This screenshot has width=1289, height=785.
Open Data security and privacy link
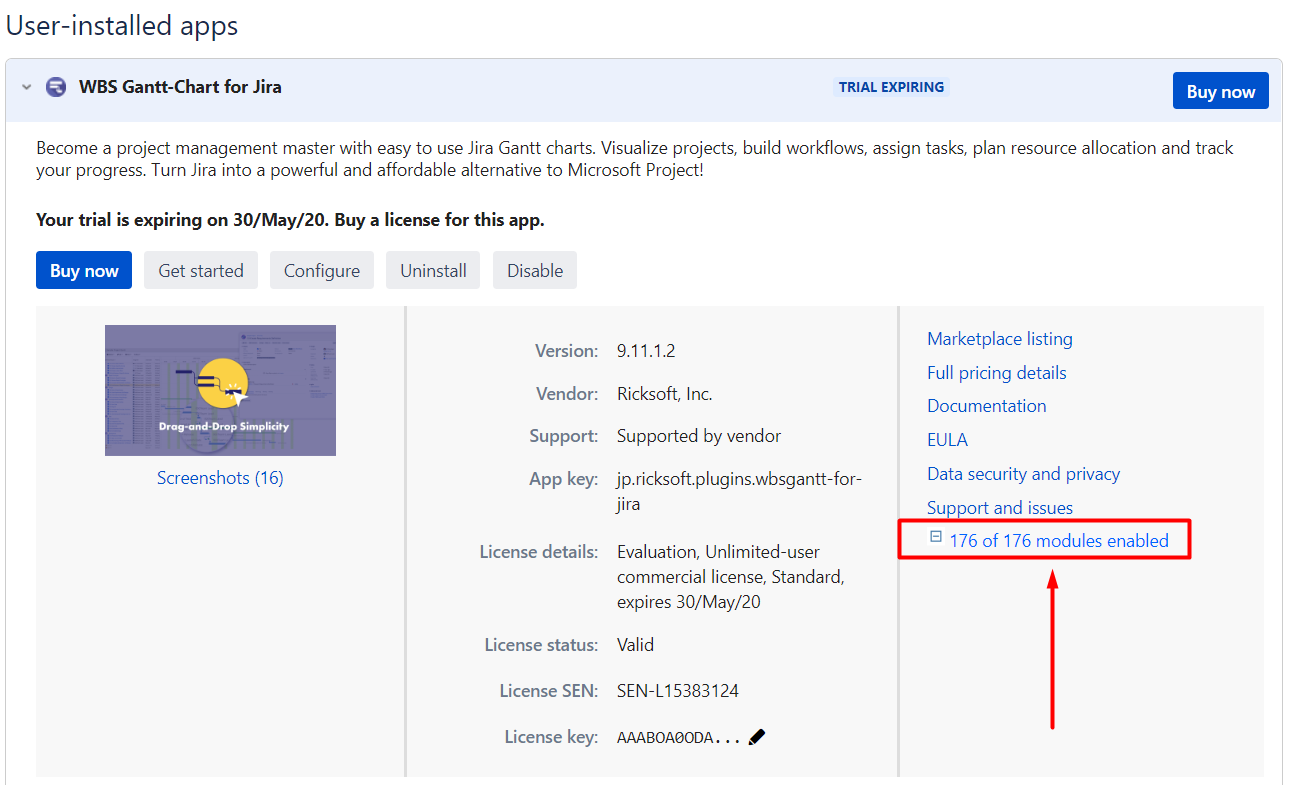[x=1023, y=474]
